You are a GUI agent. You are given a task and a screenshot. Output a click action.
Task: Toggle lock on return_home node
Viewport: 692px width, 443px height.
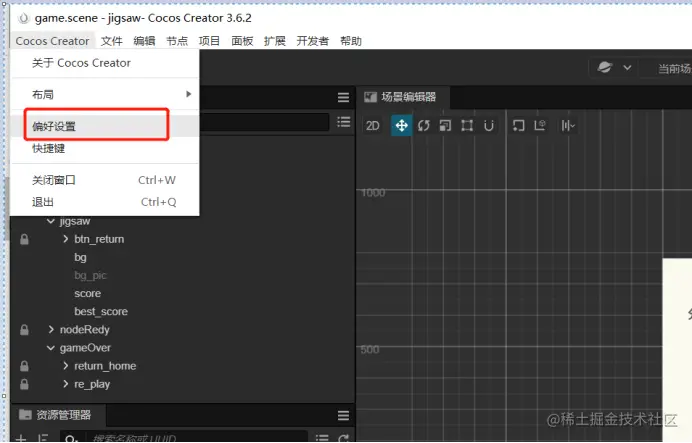(x=24, y=366)
